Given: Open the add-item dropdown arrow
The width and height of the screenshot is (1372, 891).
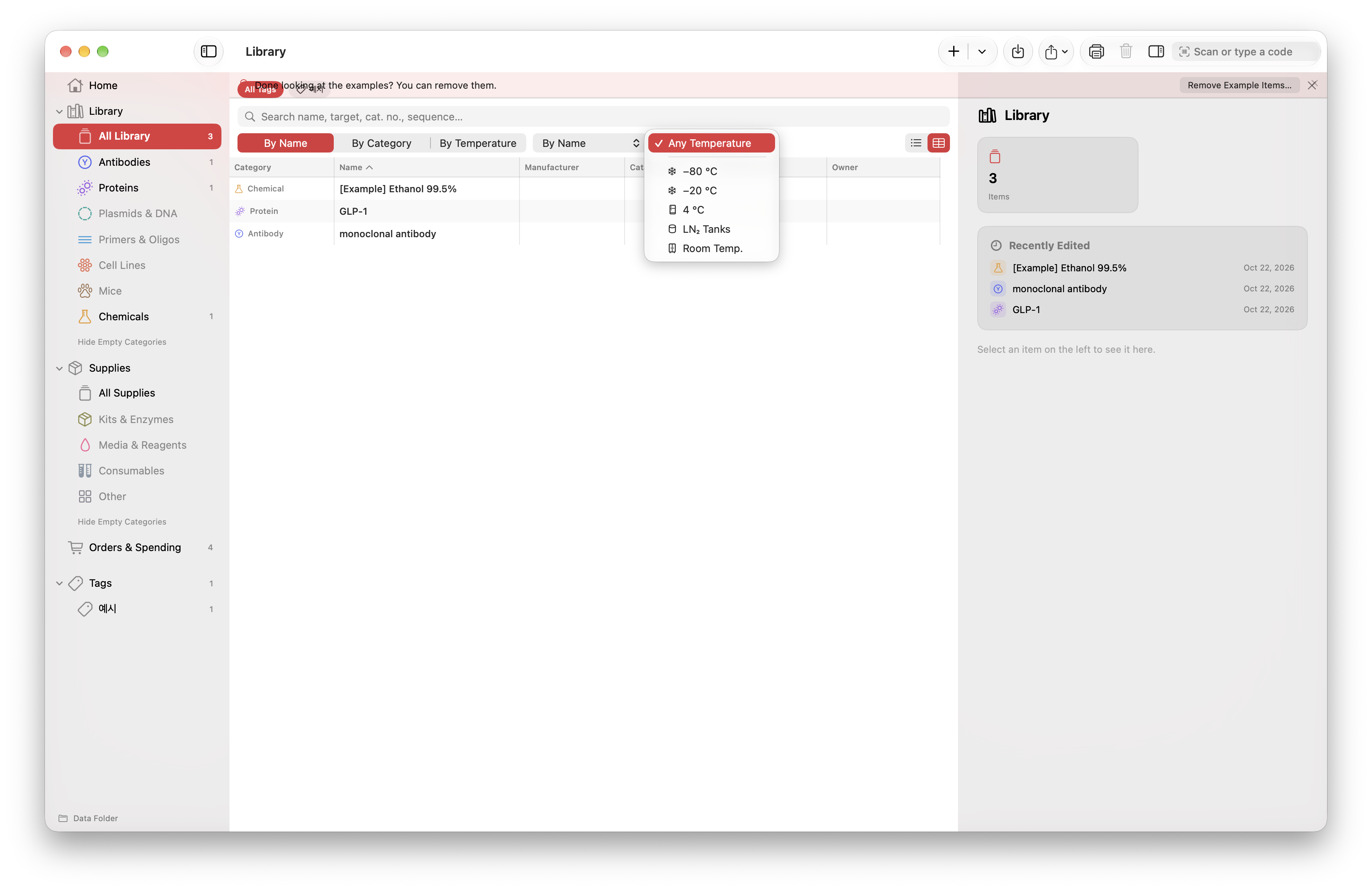Looking at the screenshot, I should pyautogui.click(x=982, y=51).
